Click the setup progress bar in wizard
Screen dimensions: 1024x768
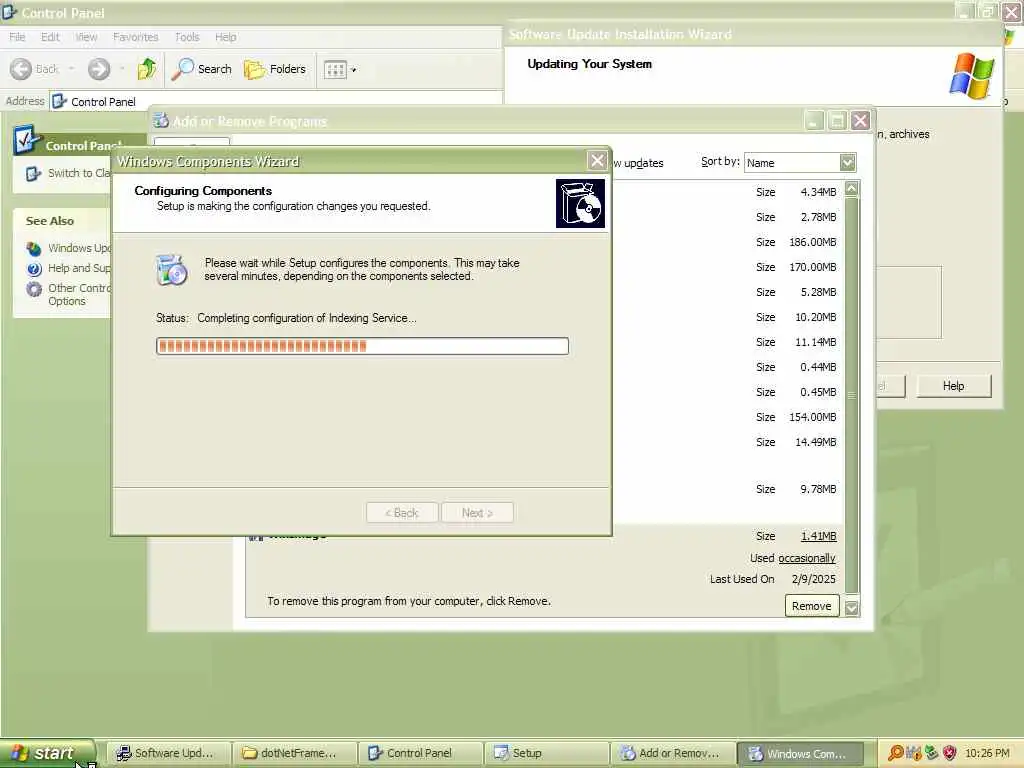[362, 346]
